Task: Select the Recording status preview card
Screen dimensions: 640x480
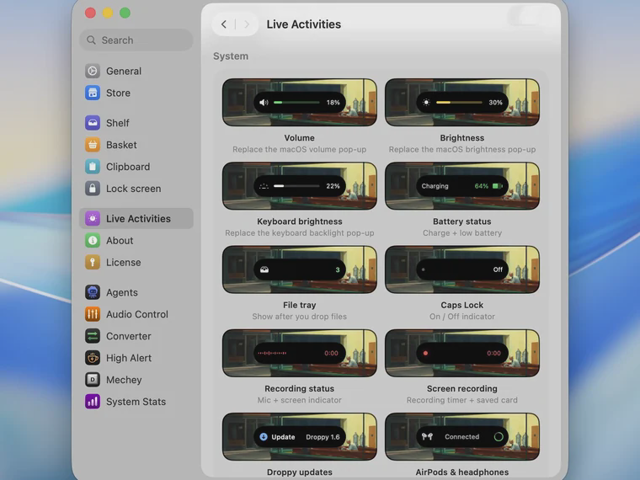Action: tap(300, 353)
